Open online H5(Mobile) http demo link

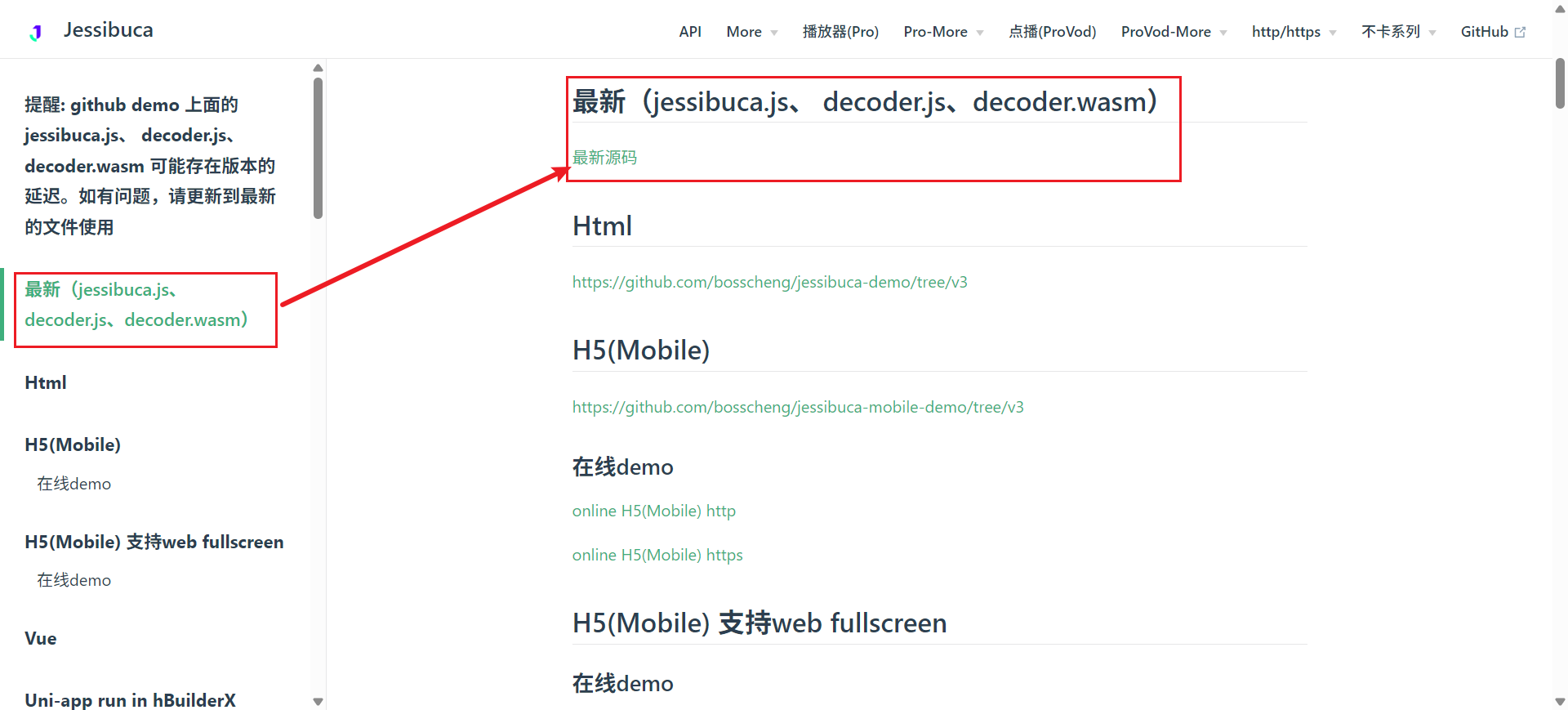654,511
